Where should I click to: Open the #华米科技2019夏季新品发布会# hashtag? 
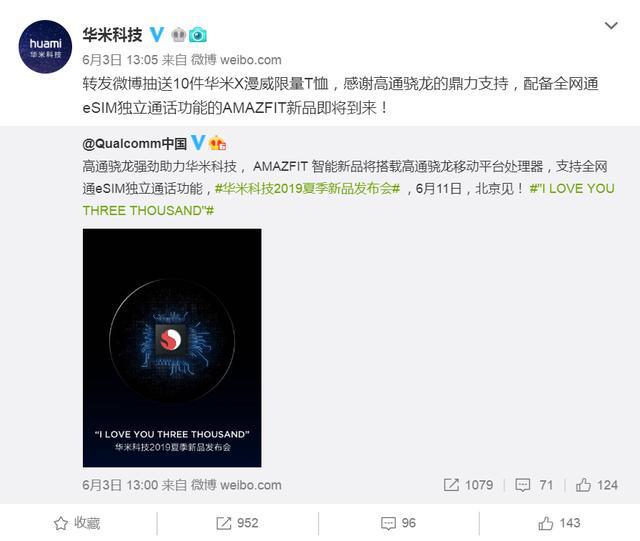[307, 189]
